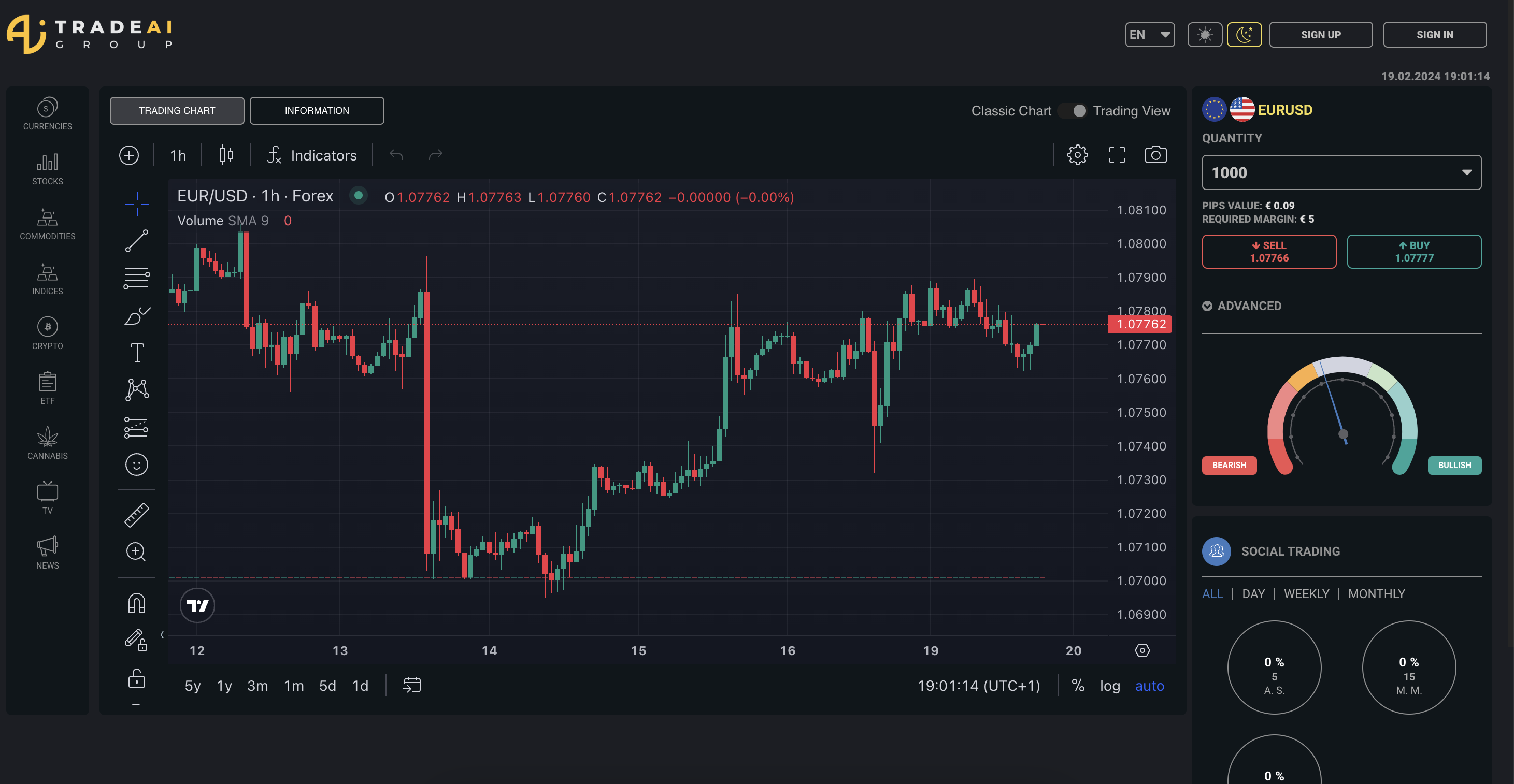Select the MONTHLY social trading filter

click(1377, 594)
